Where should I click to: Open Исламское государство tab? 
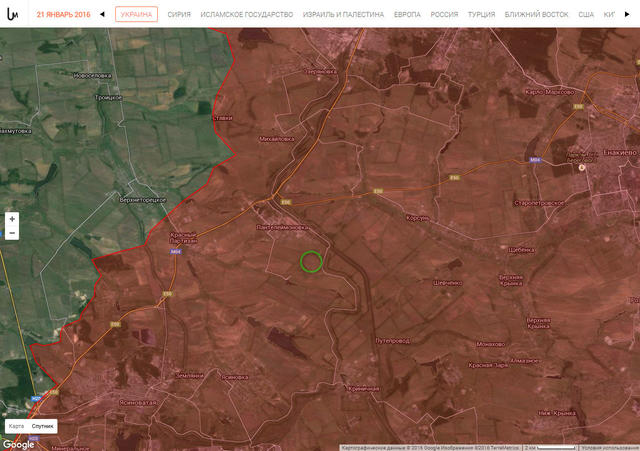click(247, 14)
